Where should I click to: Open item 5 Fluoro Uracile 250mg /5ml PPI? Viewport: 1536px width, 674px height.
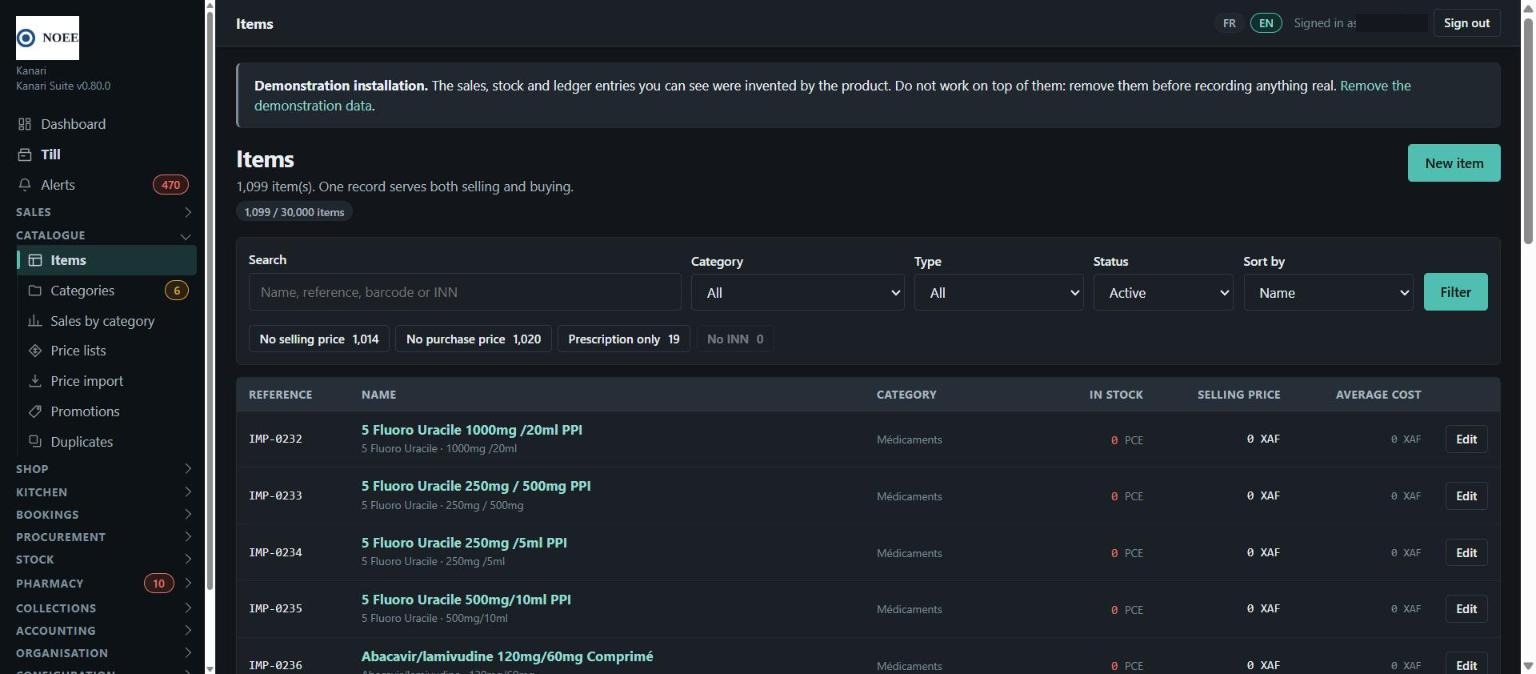464,543
